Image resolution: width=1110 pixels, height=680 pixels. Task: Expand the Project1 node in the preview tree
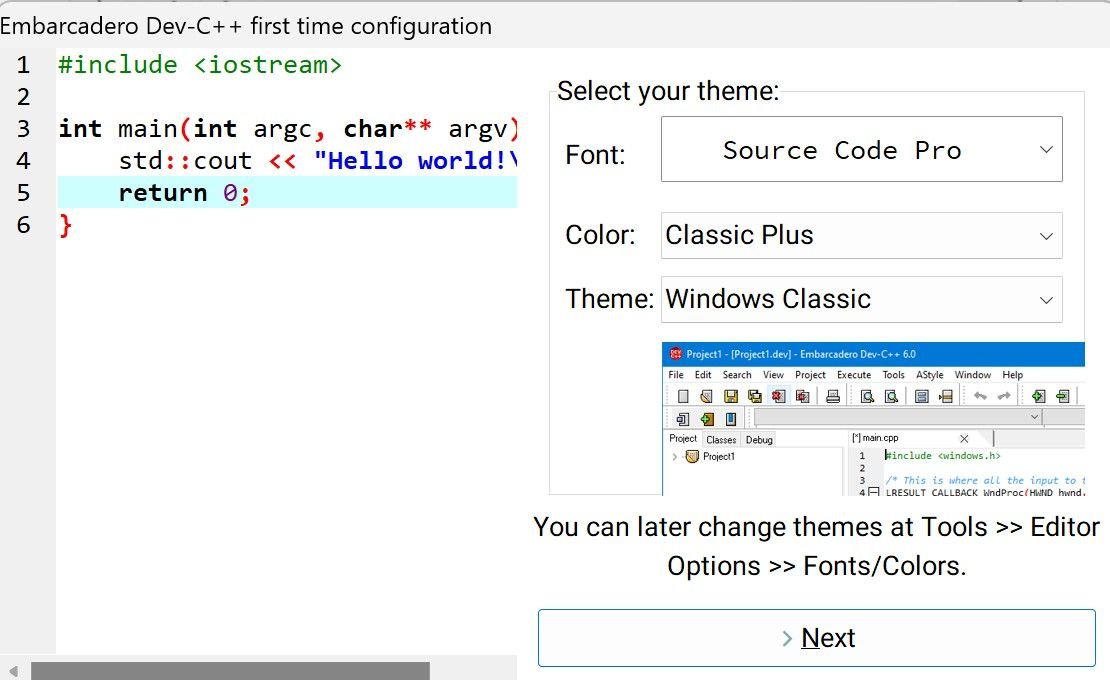pos(675,456)
